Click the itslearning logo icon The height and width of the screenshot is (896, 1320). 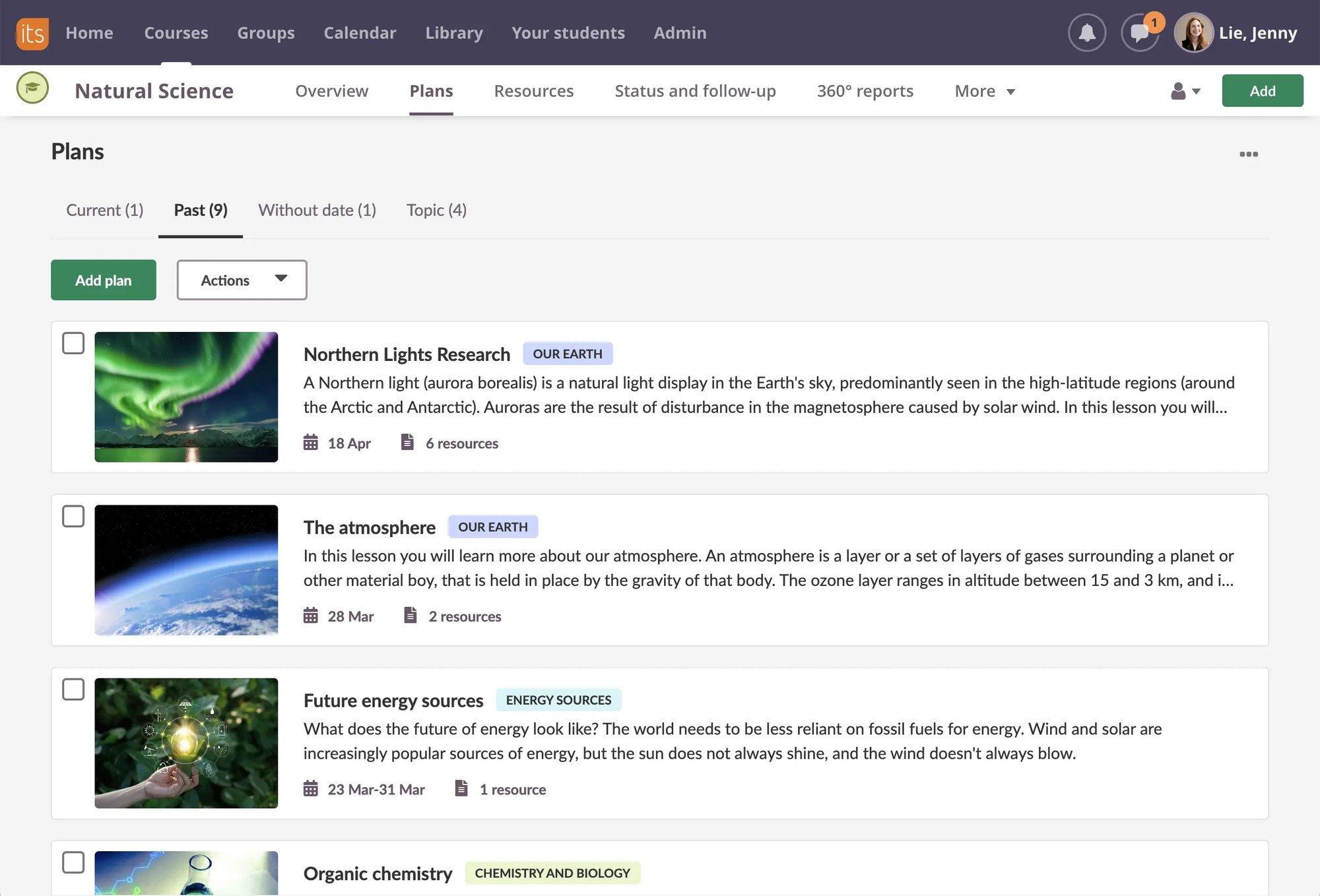(32, 33)
